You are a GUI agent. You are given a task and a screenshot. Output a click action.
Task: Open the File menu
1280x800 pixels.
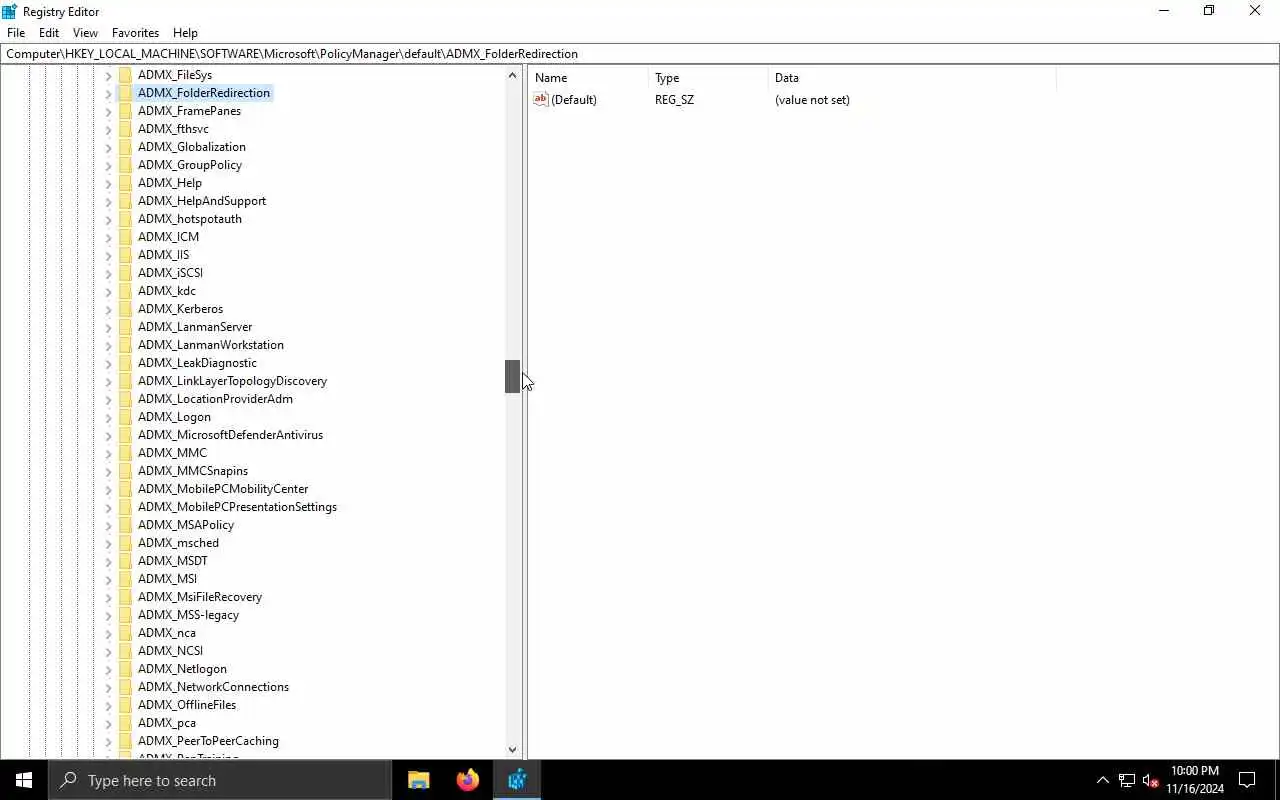coord(16,33)
